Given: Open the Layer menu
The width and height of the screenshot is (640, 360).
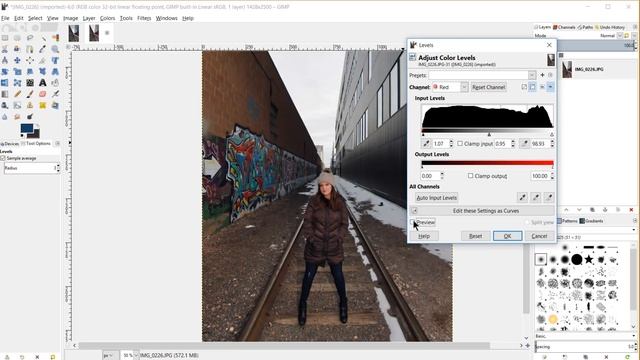Looking at the screenshot, I should tap(89, 18).
